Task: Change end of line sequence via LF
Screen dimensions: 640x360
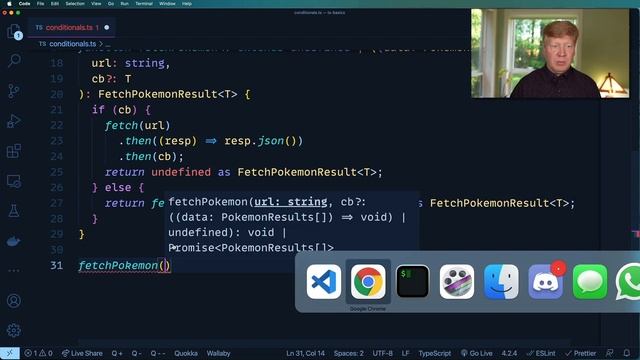Action: pos(405,353)
